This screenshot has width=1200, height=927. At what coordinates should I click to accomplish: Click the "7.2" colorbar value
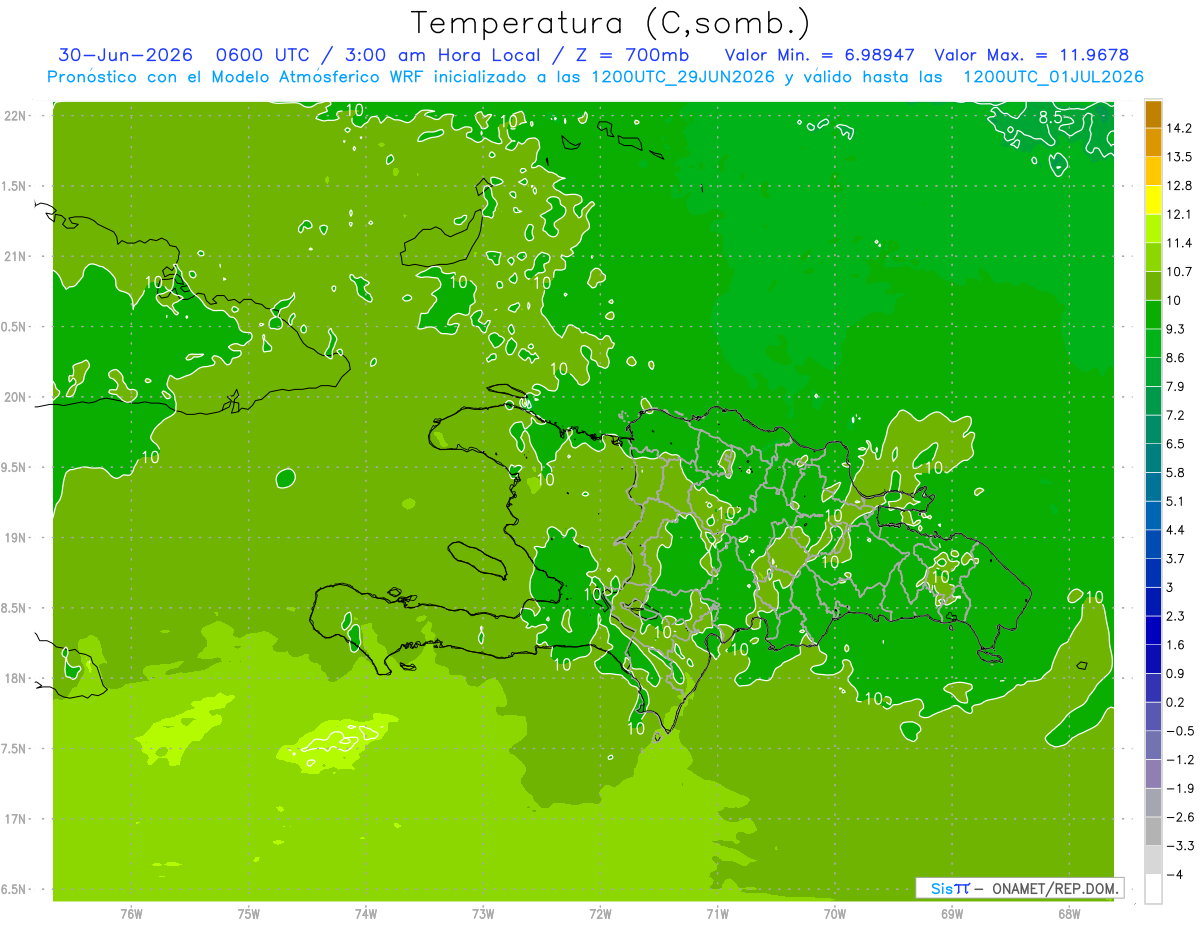pyautogui.click(x=1175, y=415)
